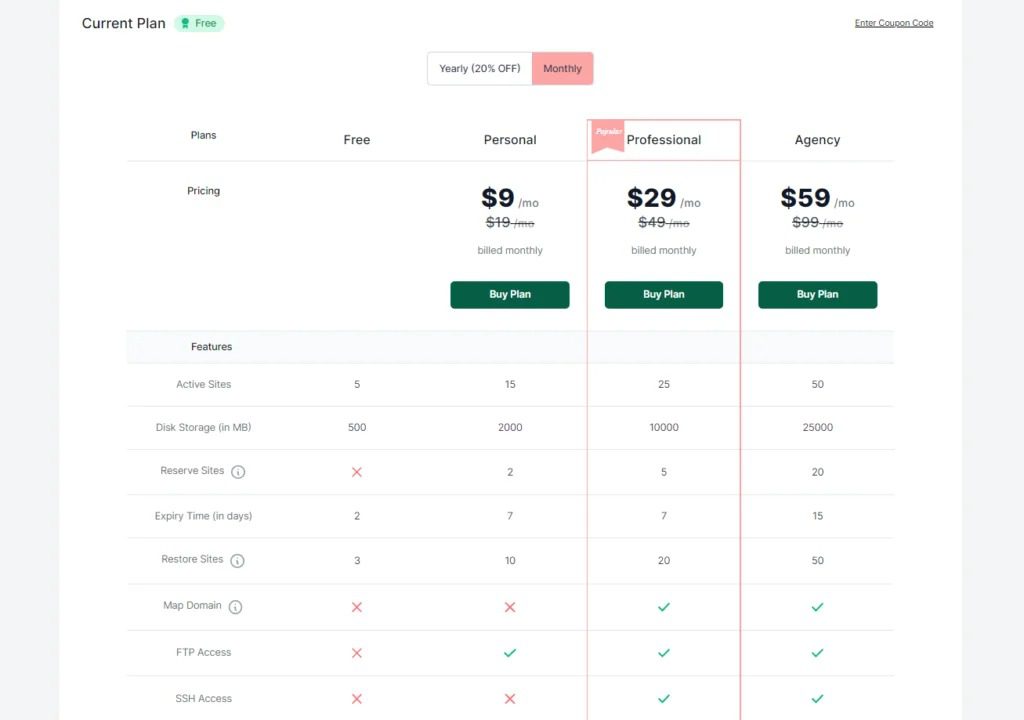
Task: Click the red cross for Personal Map Domain
Action: click(510, 607)
